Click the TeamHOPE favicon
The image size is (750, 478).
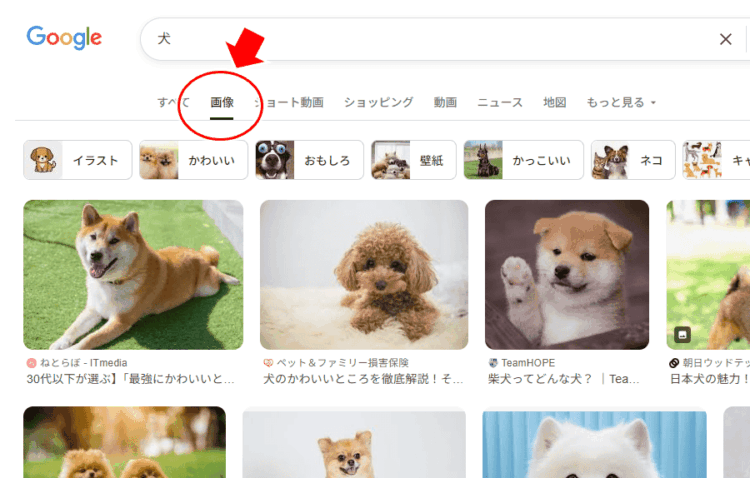point(493,363)
